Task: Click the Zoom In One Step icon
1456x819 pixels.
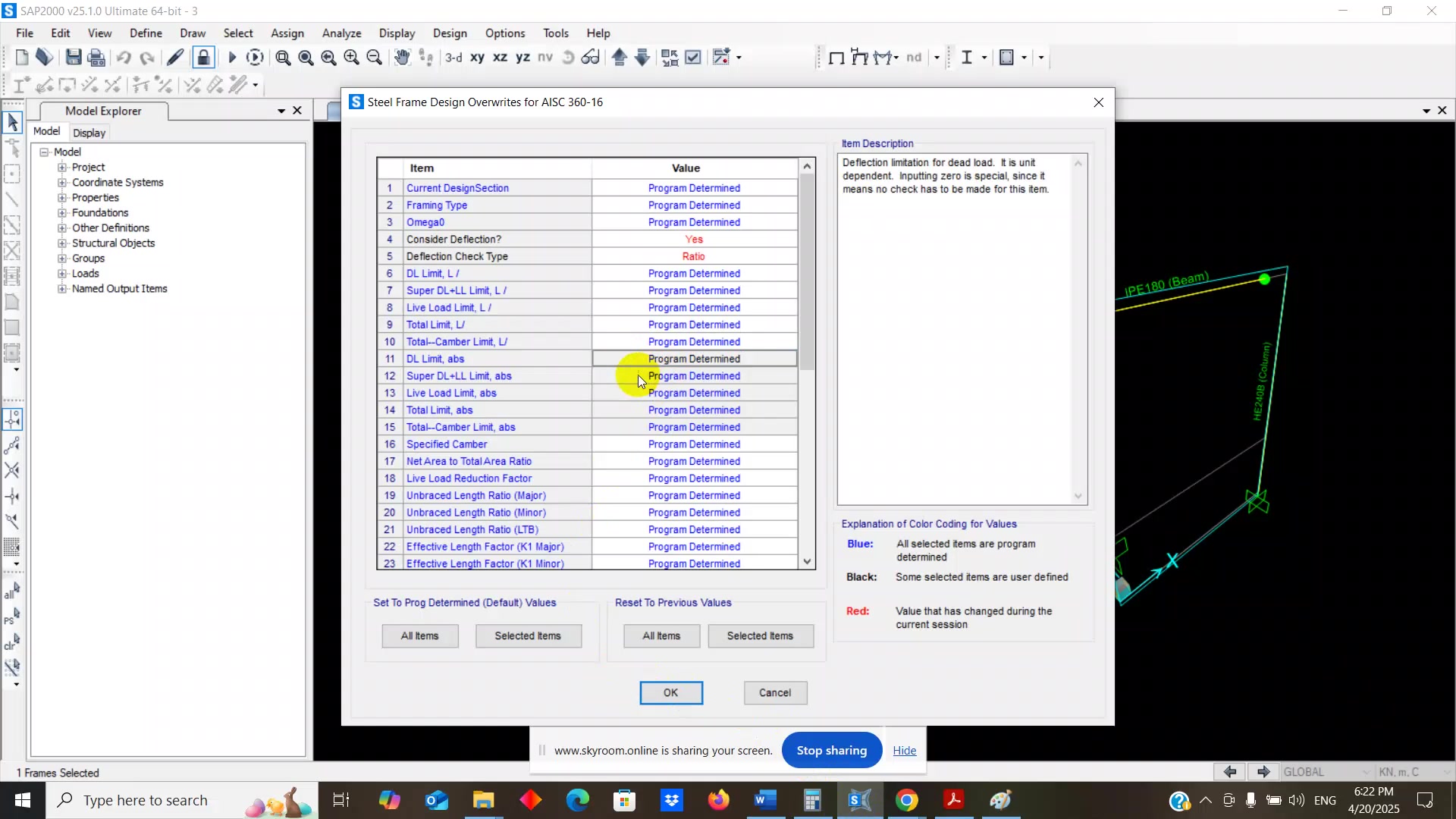Action: pos(351,58)
